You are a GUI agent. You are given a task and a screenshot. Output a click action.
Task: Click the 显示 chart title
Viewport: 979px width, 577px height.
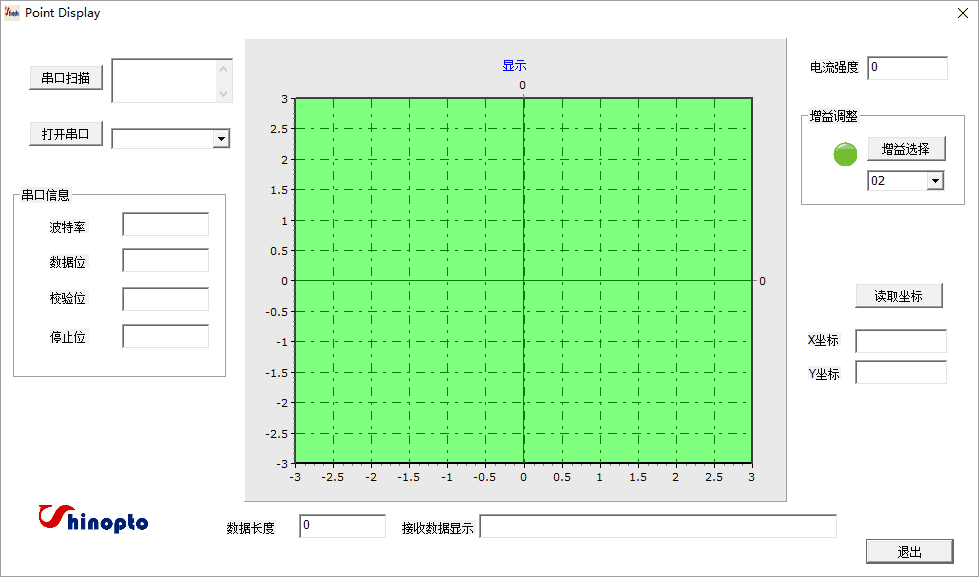(514, 66)
